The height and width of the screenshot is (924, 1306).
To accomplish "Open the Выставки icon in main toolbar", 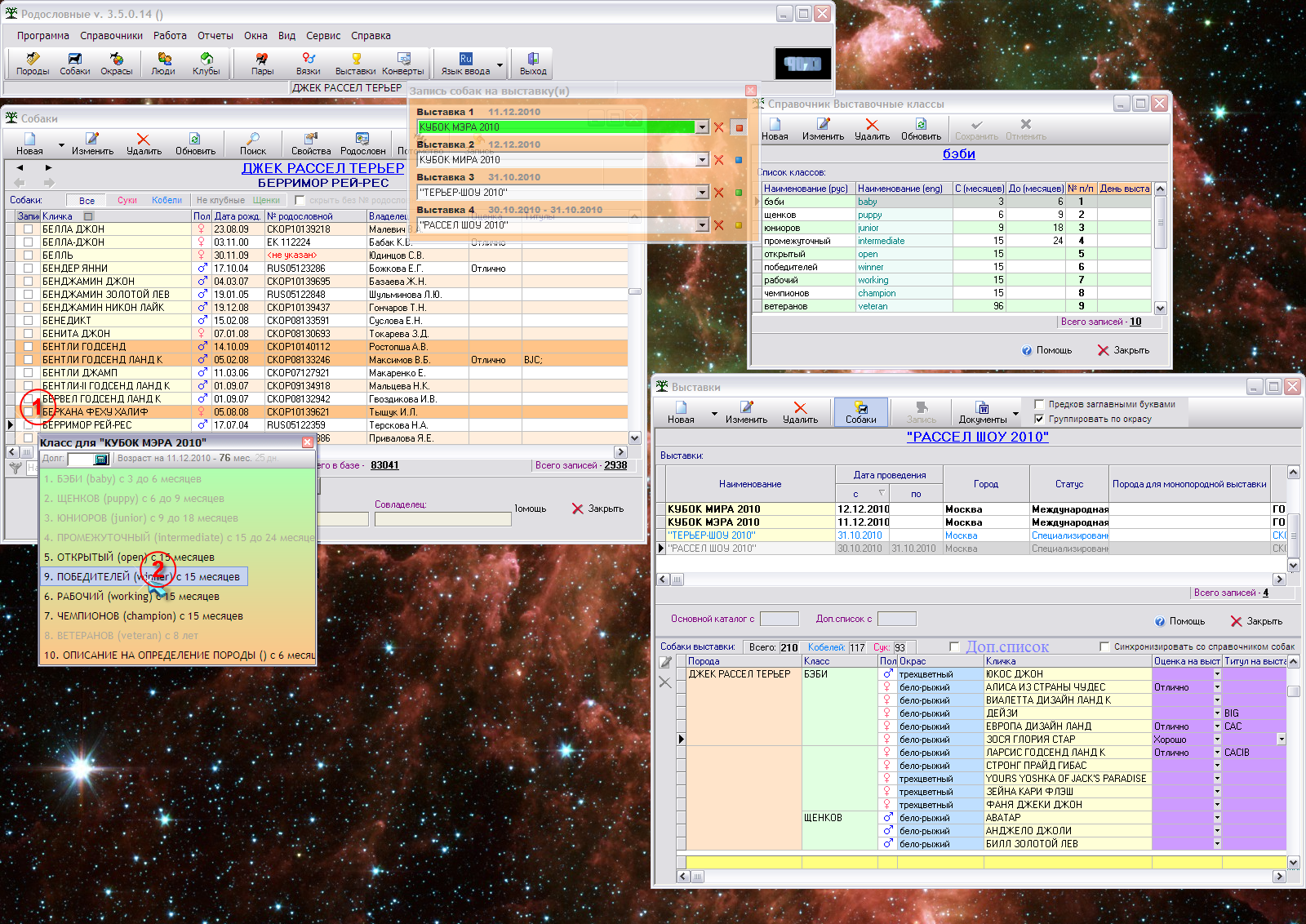I will [355, 64].
